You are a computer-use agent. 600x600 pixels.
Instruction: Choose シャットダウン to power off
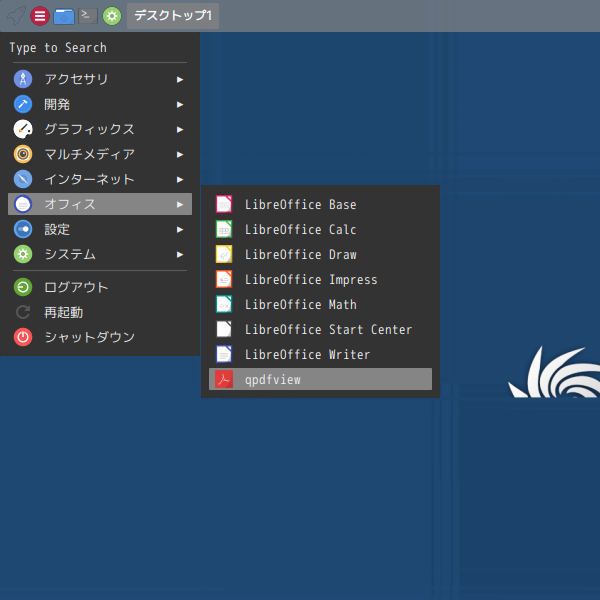click(100, 337)
